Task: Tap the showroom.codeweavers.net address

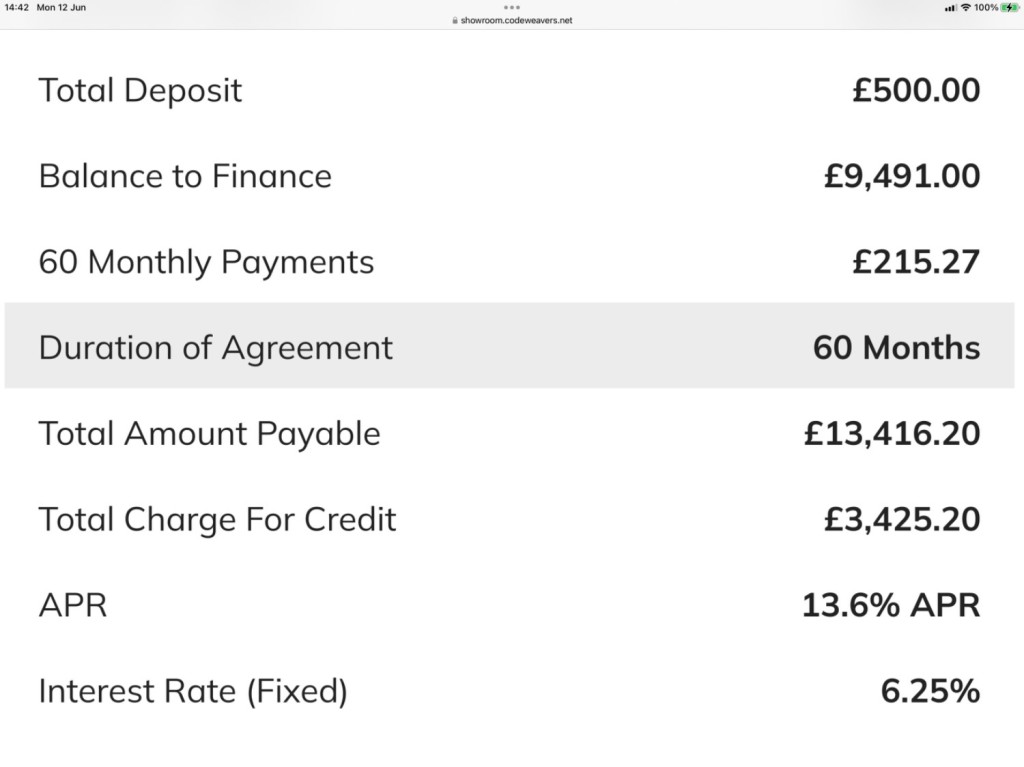Action: 516,20
